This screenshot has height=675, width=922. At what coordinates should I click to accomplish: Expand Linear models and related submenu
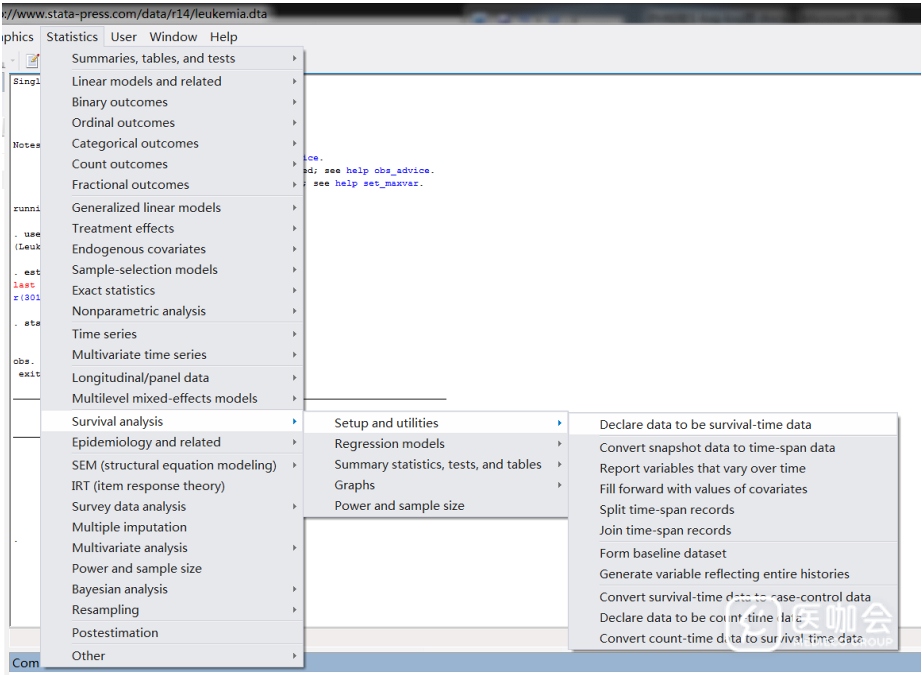pos(146,81)
